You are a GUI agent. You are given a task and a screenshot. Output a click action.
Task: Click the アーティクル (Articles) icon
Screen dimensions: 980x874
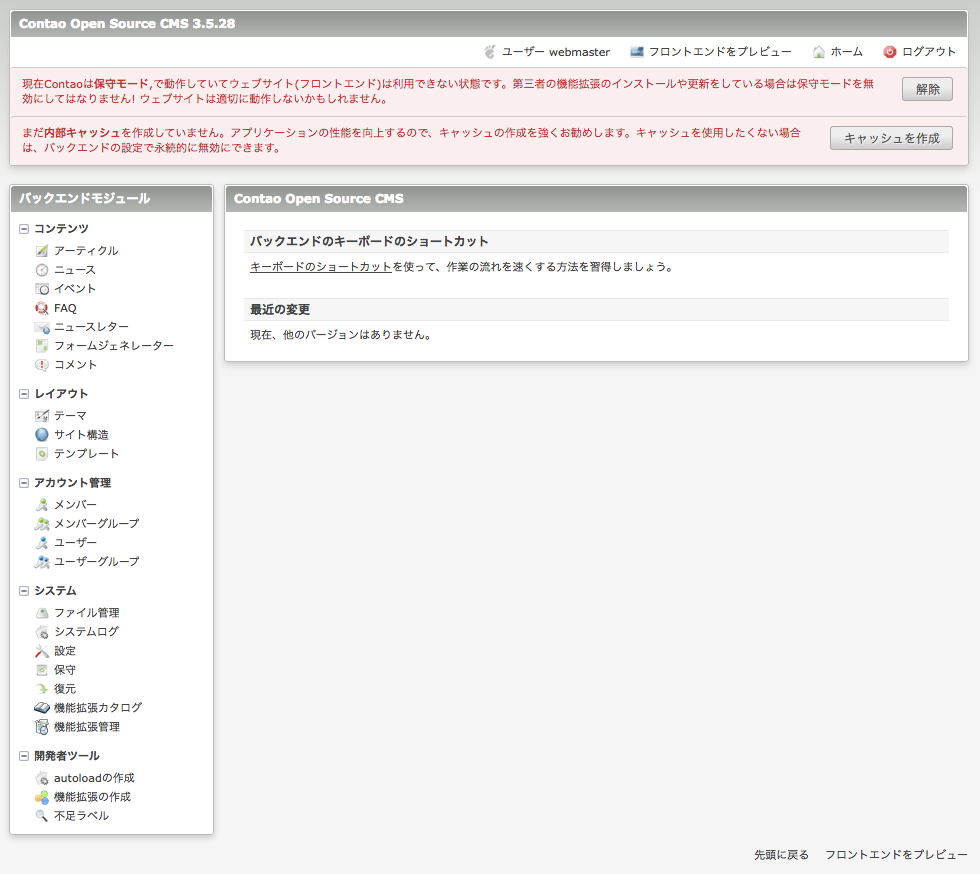[x=42, y=251]
